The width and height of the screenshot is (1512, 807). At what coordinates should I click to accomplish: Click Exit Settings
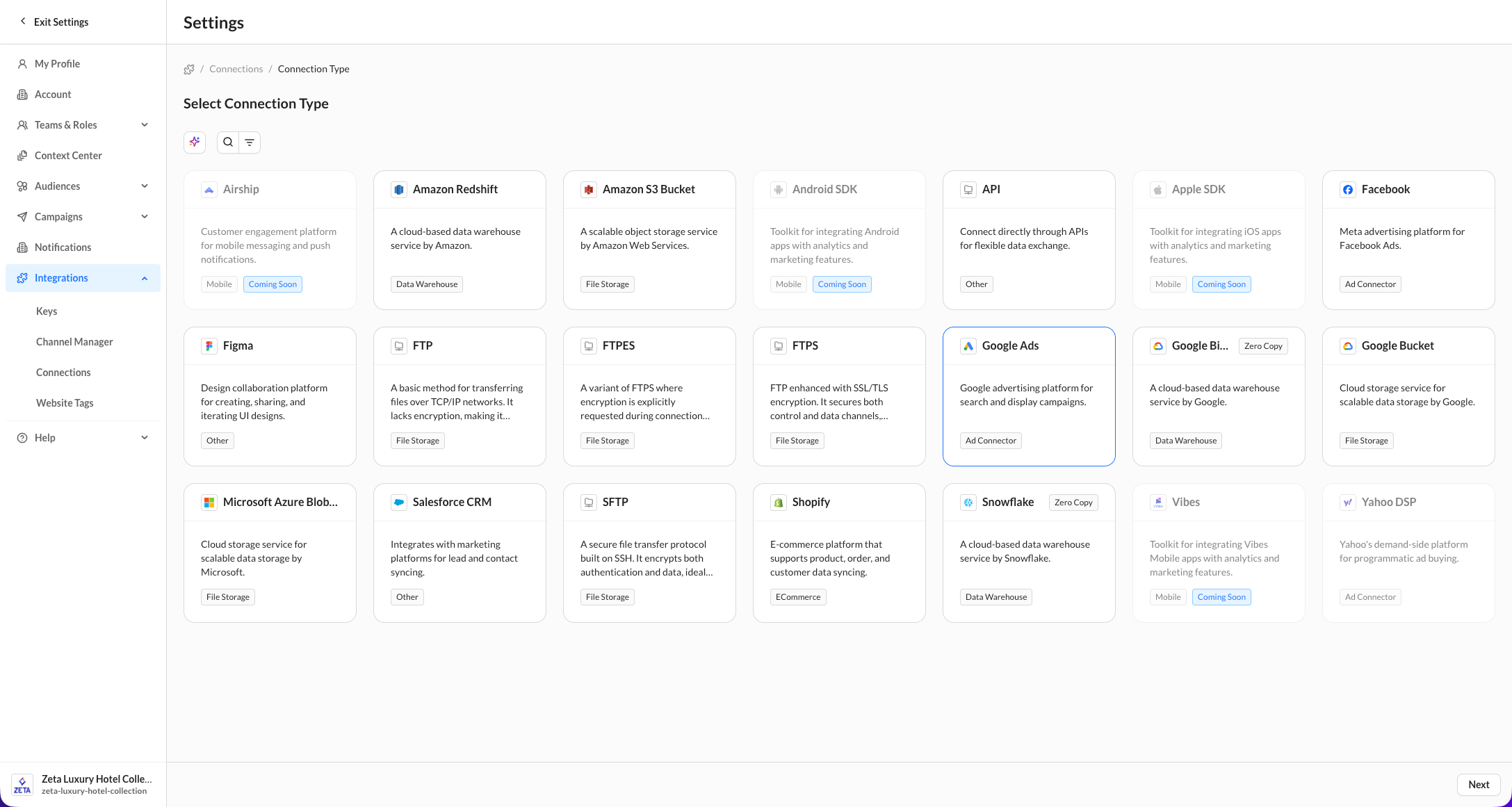pos(54,22)
